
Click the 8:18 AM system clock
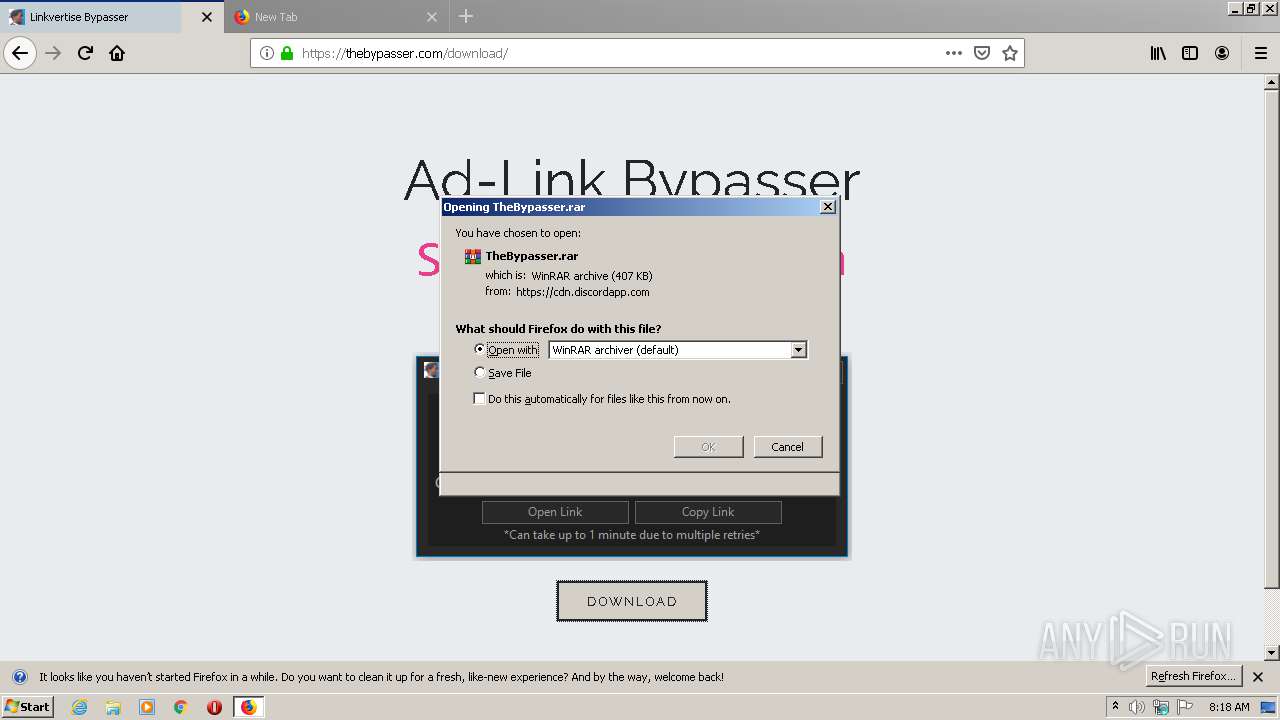[x=1229, y=707]
